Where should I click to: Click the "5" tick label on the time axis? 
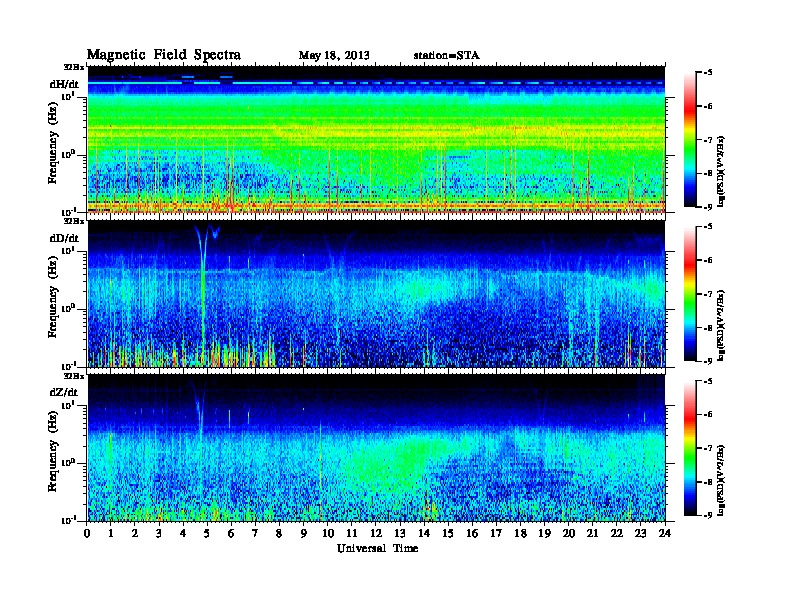click(x=207, y=533)
